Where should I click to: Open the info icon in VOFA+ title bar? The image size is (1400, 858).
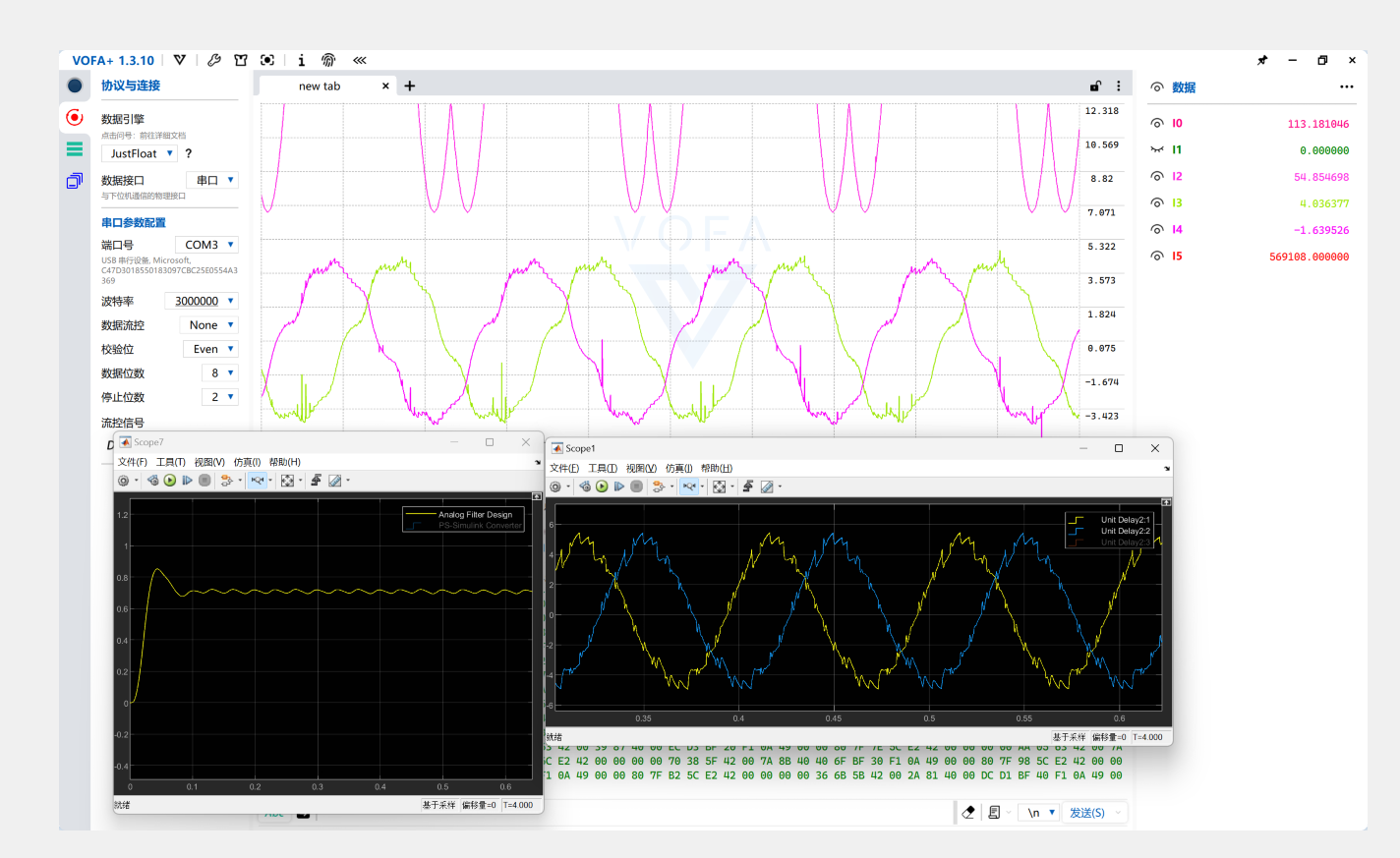(301, 60)
